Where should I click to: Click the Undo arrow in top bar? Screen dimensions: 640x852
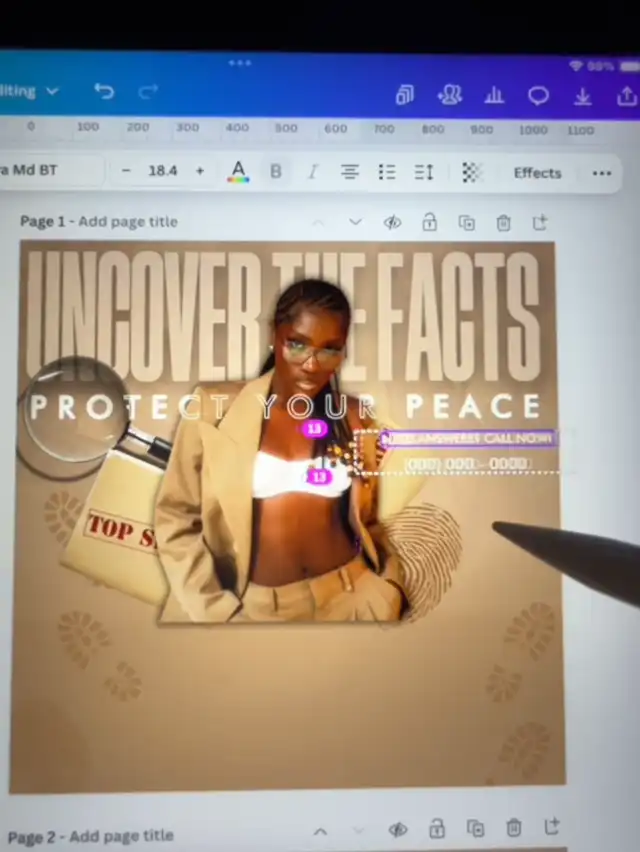point(104,92)
